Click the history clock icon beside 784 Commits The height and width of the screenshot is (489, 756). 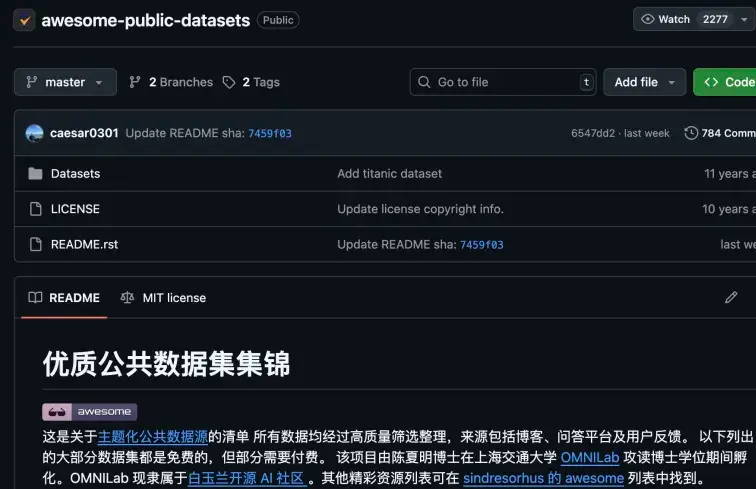pos(691,133)
